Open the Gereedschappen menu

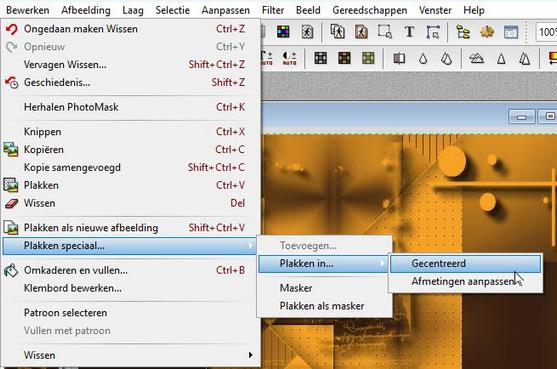[370, 10]
